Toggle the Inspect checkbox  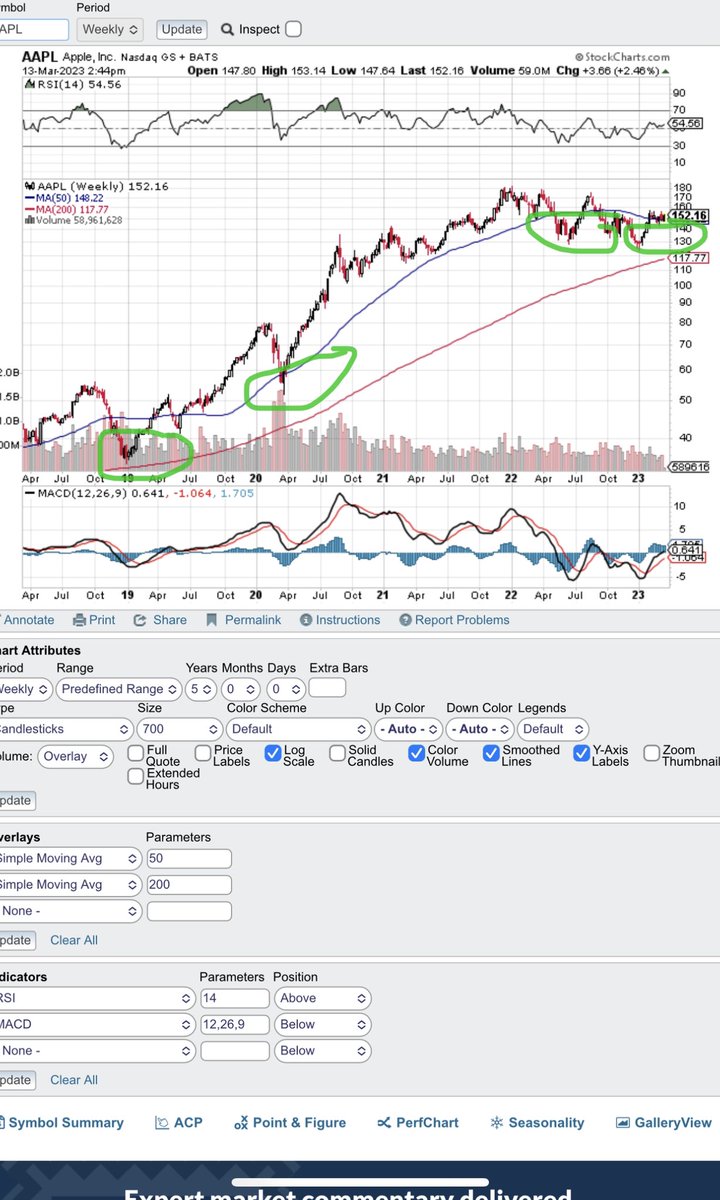pos(293,29)
